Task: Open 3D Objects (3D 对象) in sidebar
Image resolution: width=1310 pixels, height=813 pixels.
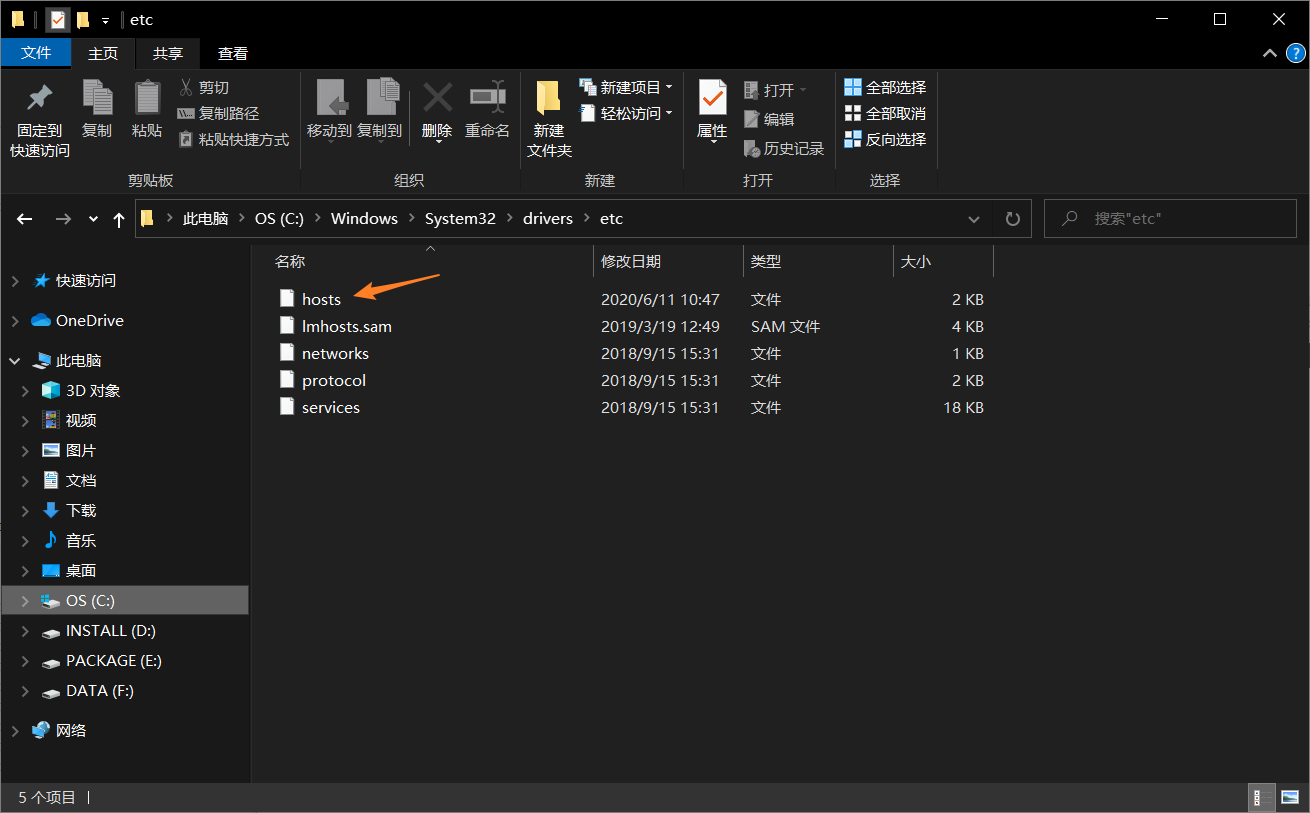Action: coord(93,391)
